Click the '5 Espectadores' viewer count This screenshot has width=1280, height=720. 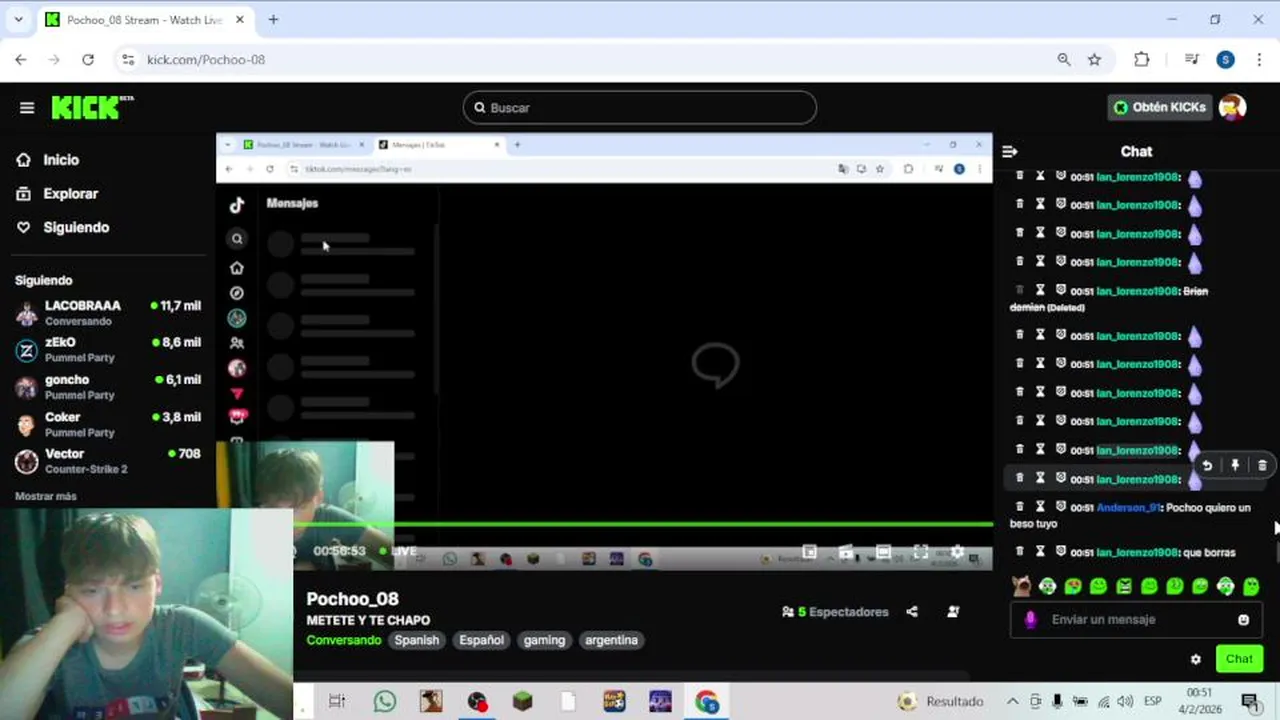point(835,612)
